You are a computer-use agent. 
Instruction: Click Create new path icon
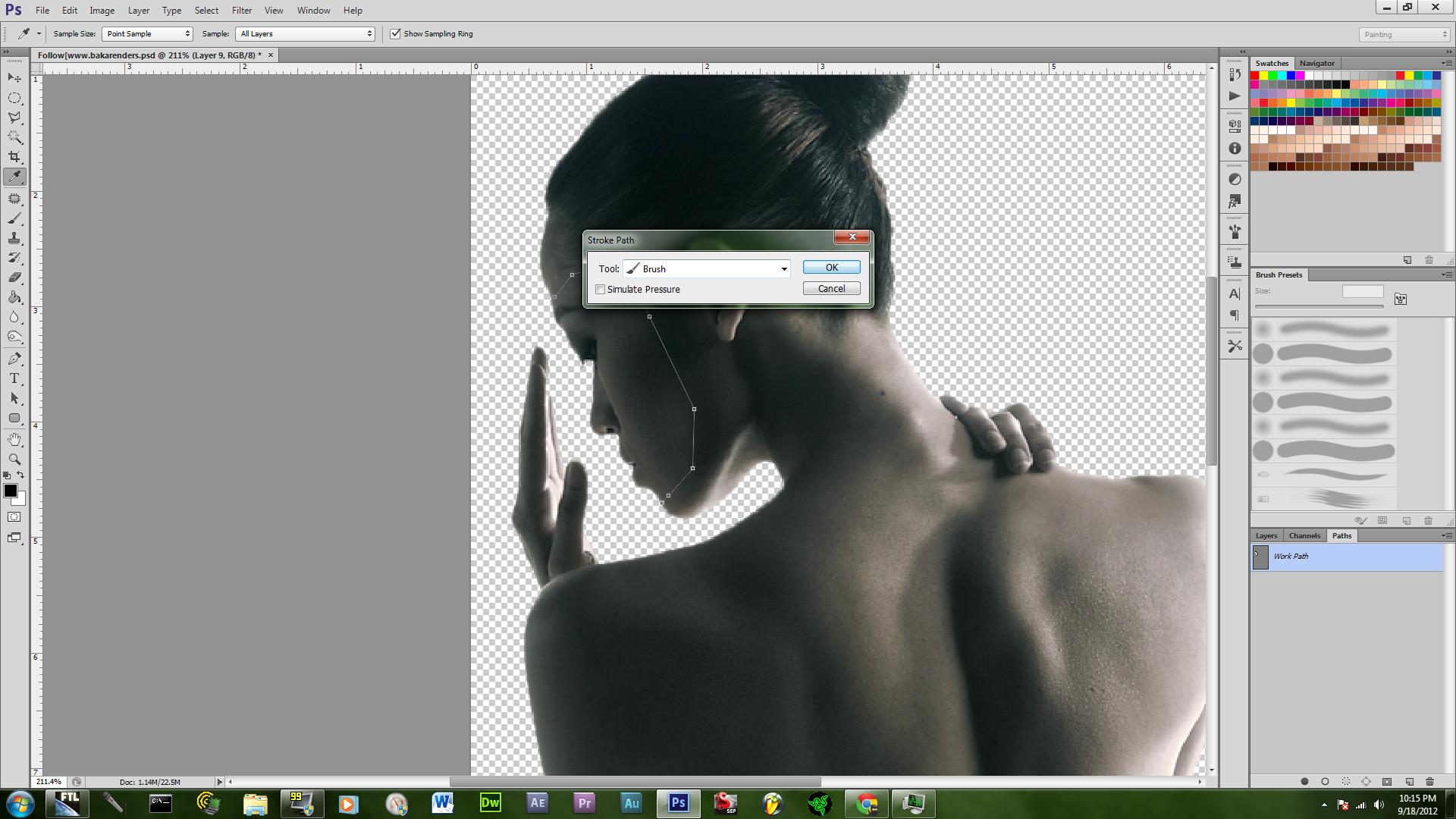[x=1409, y=782]
